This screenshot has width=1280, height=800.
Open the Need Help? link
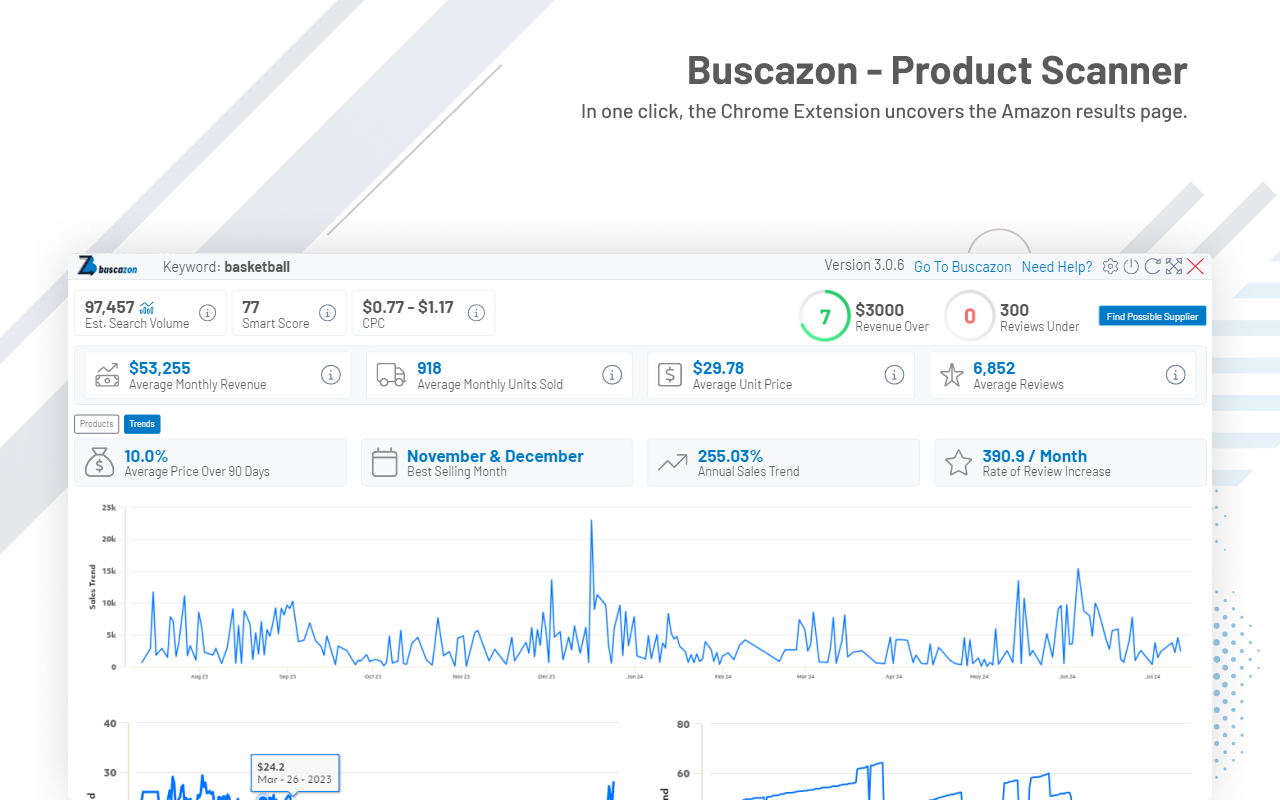(x=1057, y=267)
